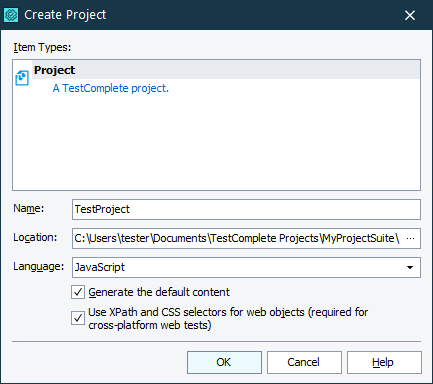The width and height of the screenshot is (433, 384).
Task: Open Help for Create Project dialog
Action: pos(384,362)
